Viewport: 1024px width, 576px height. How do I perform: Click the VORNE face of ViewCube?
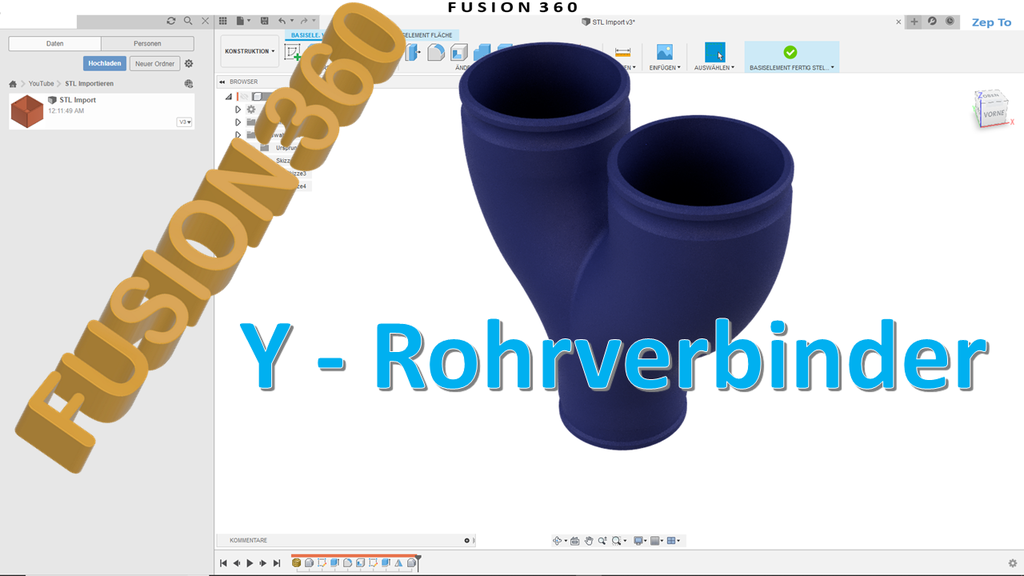coord(993,114)
